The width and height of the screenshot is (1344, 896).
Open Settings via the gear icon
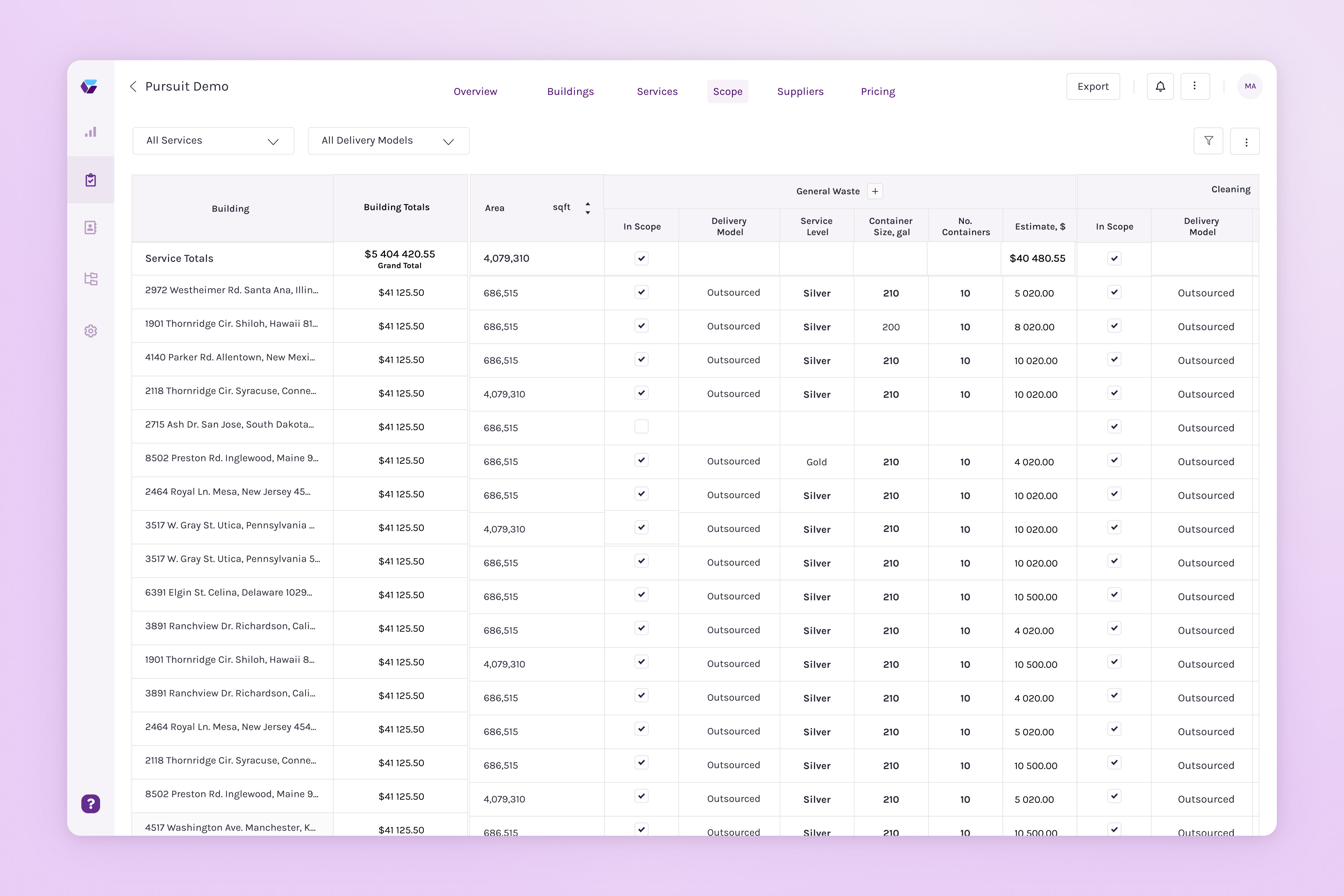coord(91,331)
